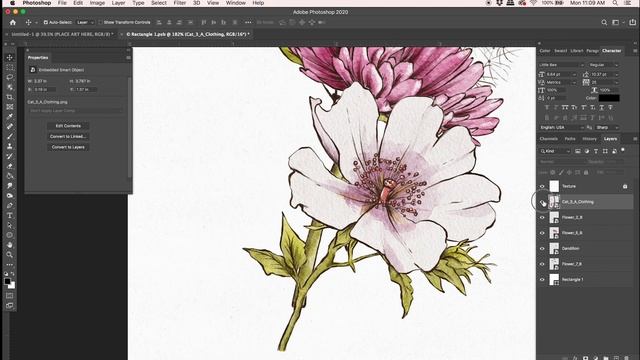Viewport: 640px width, 360px height.
Task: Click the Cat_3_A_Clothing layer thumbnail
Action: (x=554, y=202)
